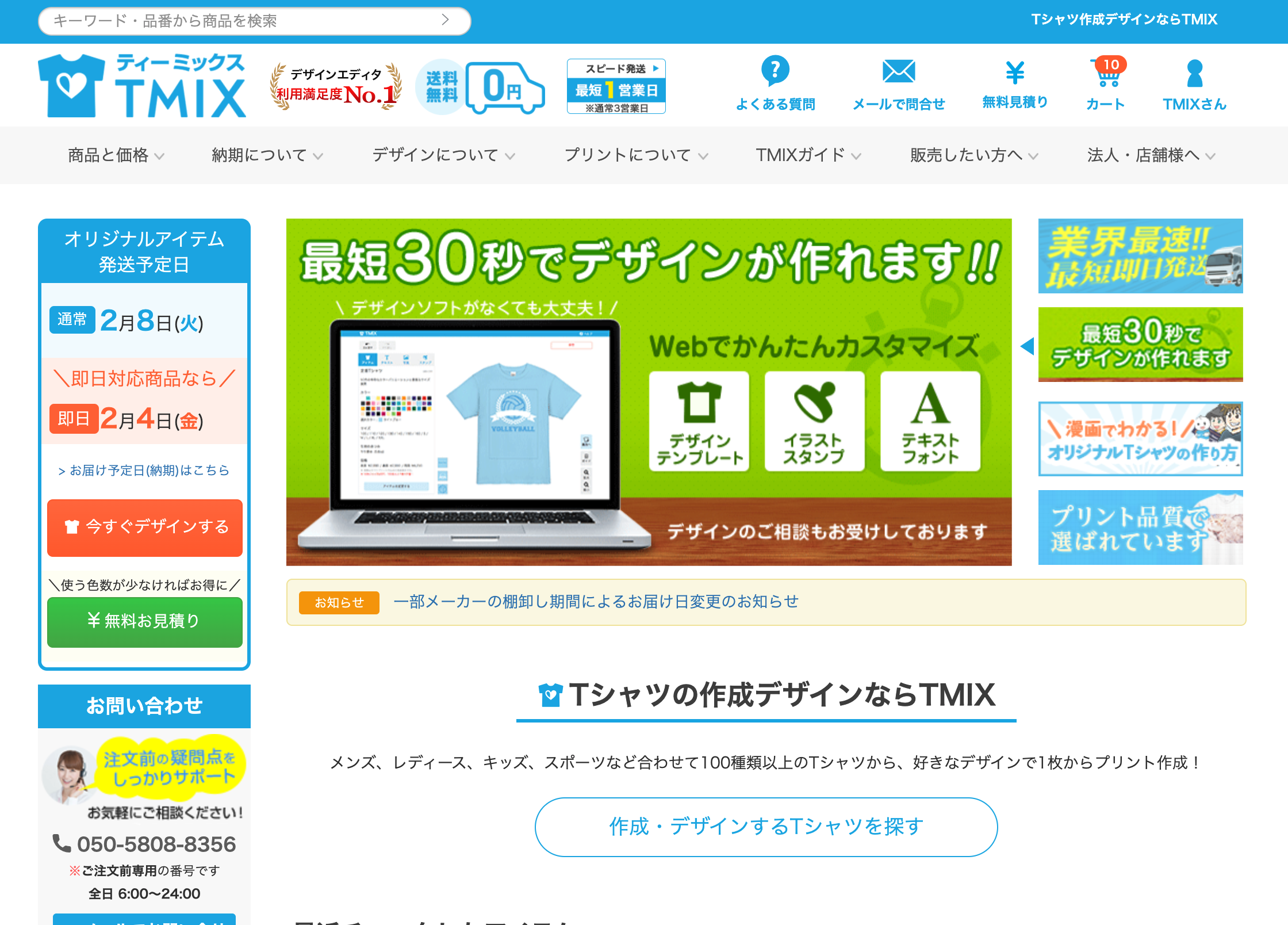This screenshot has width=1288, height=925.
Task: Expand the 商品と価格 dropdown menu
Action: coord(116,155)
